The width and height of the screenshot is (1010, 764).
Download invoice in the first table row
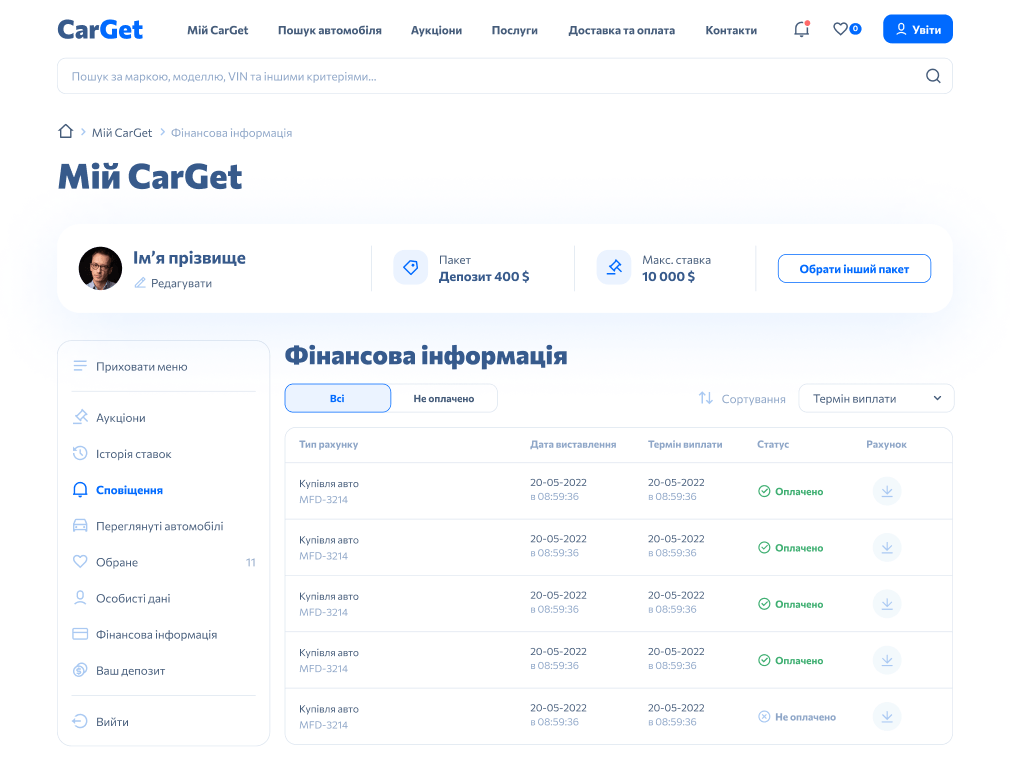tap(887, 491)
